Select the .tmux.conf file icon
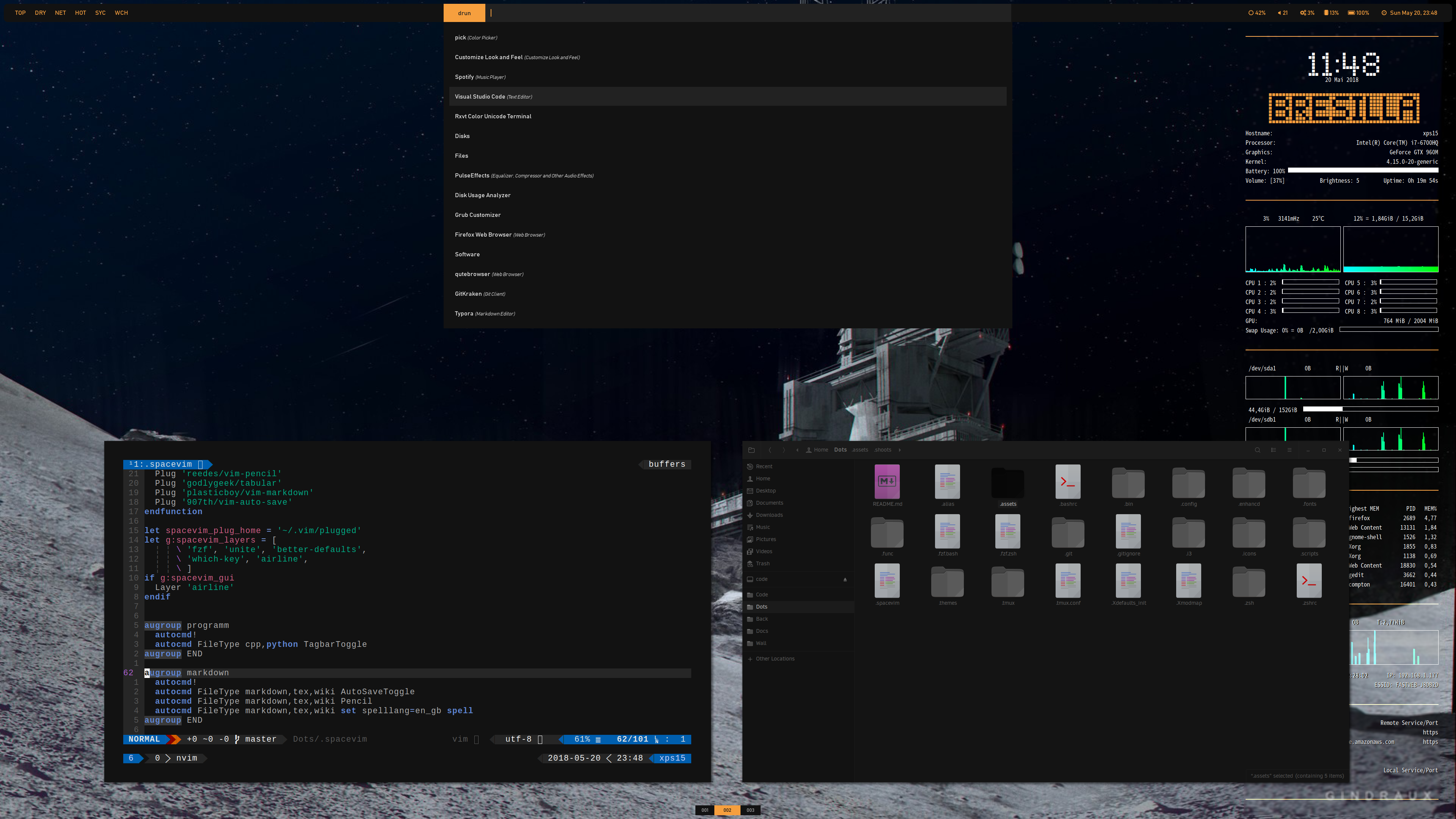This screenshot has width=1456, height=819. (x=1068, y=581)
